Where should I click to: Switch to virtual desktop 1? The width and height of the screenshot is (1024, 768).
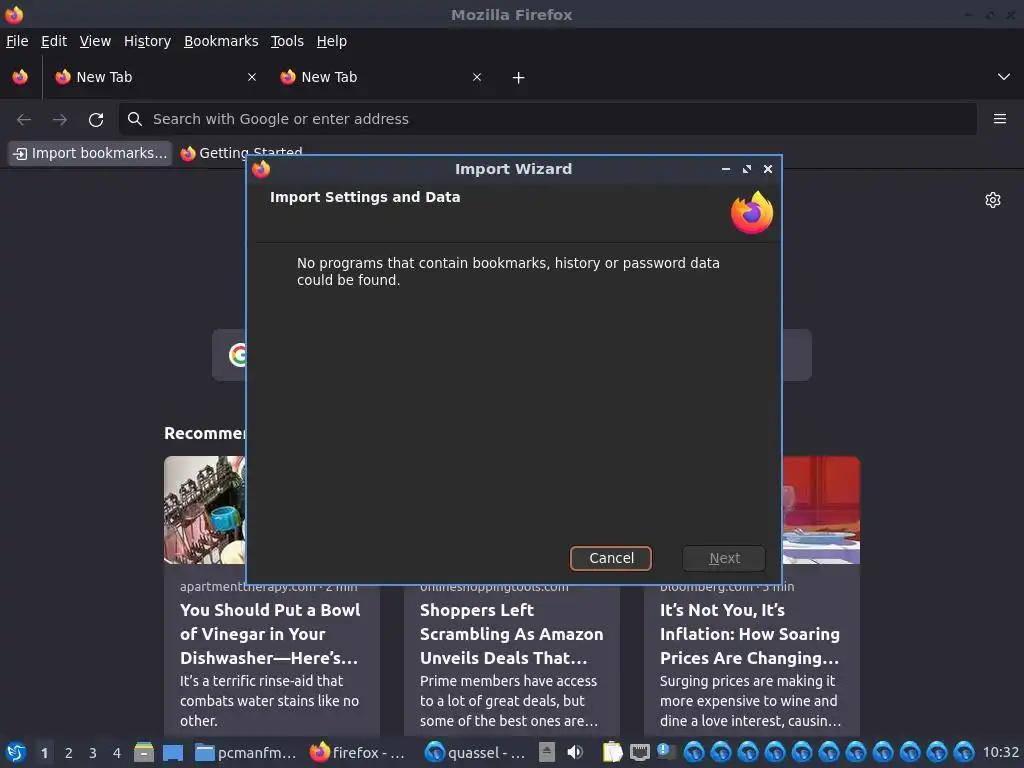coord(44,752)
